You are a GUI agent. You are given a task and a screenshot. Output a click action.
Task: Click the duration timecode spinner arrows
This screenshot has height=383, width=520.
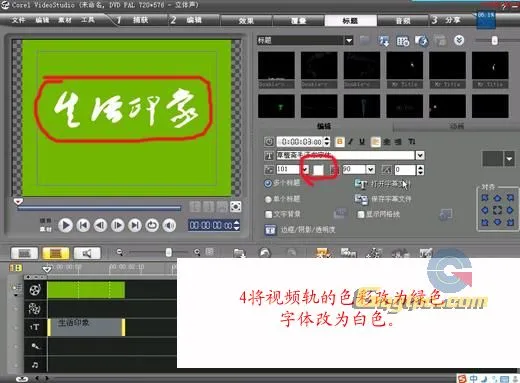pyautogui.click(x=327, y=142)
